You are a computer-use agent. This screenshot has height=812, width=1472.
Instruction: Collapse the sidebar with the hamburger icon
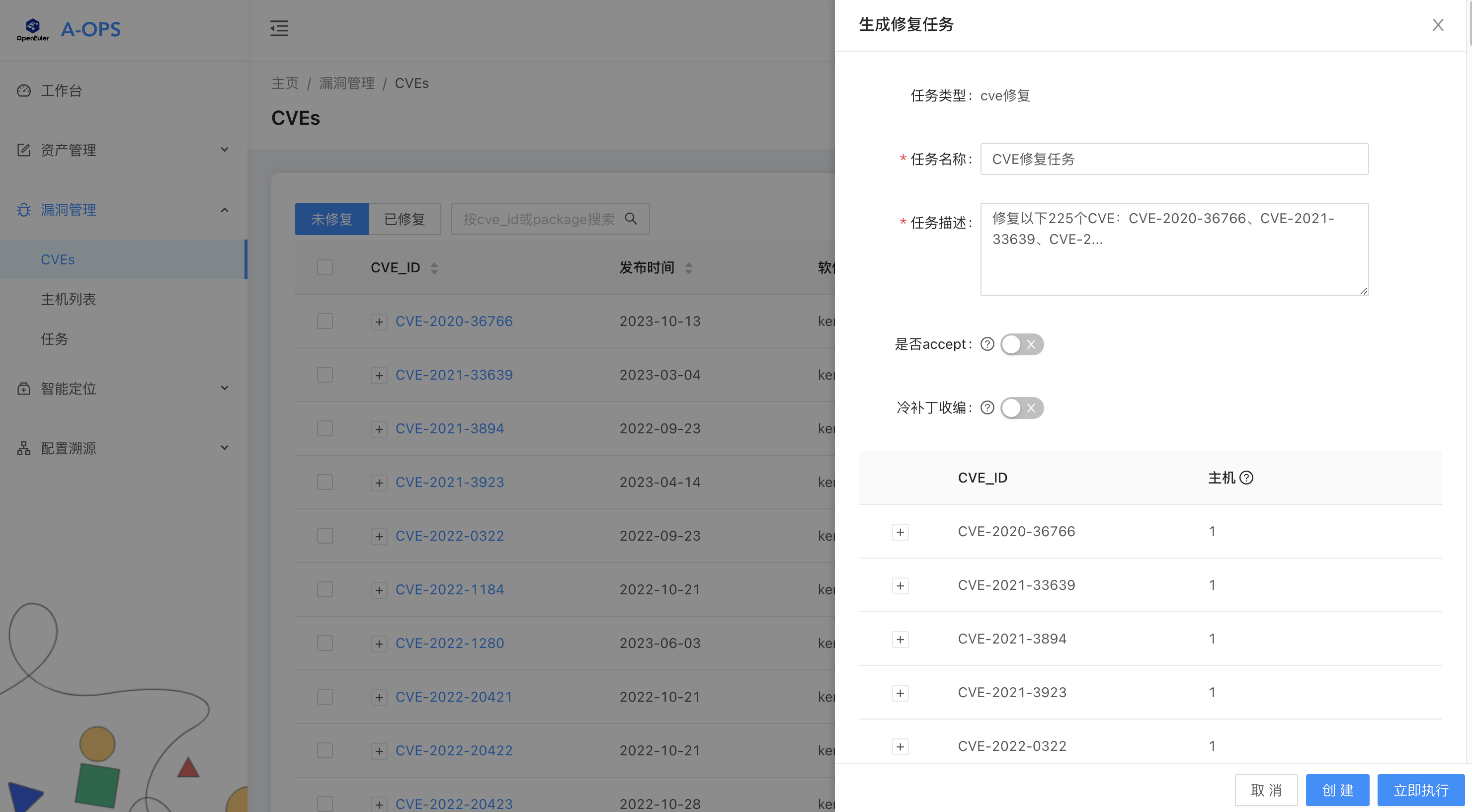click(x=279, y=28)
